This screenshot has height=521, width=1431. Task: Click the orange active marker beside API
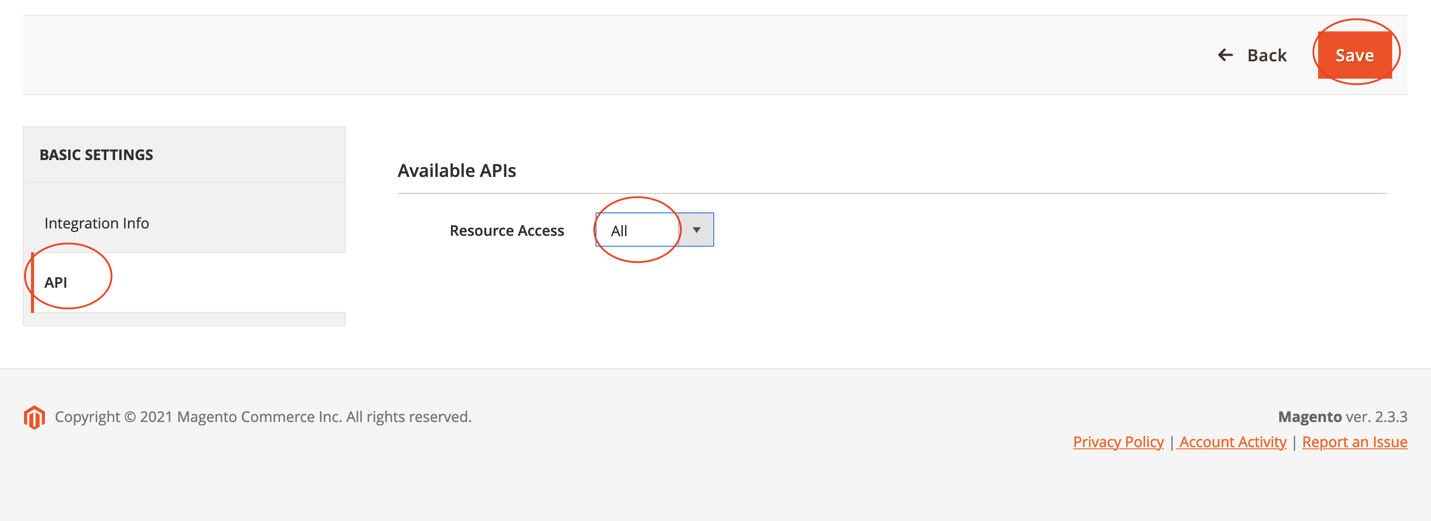(x=33, y=282)
